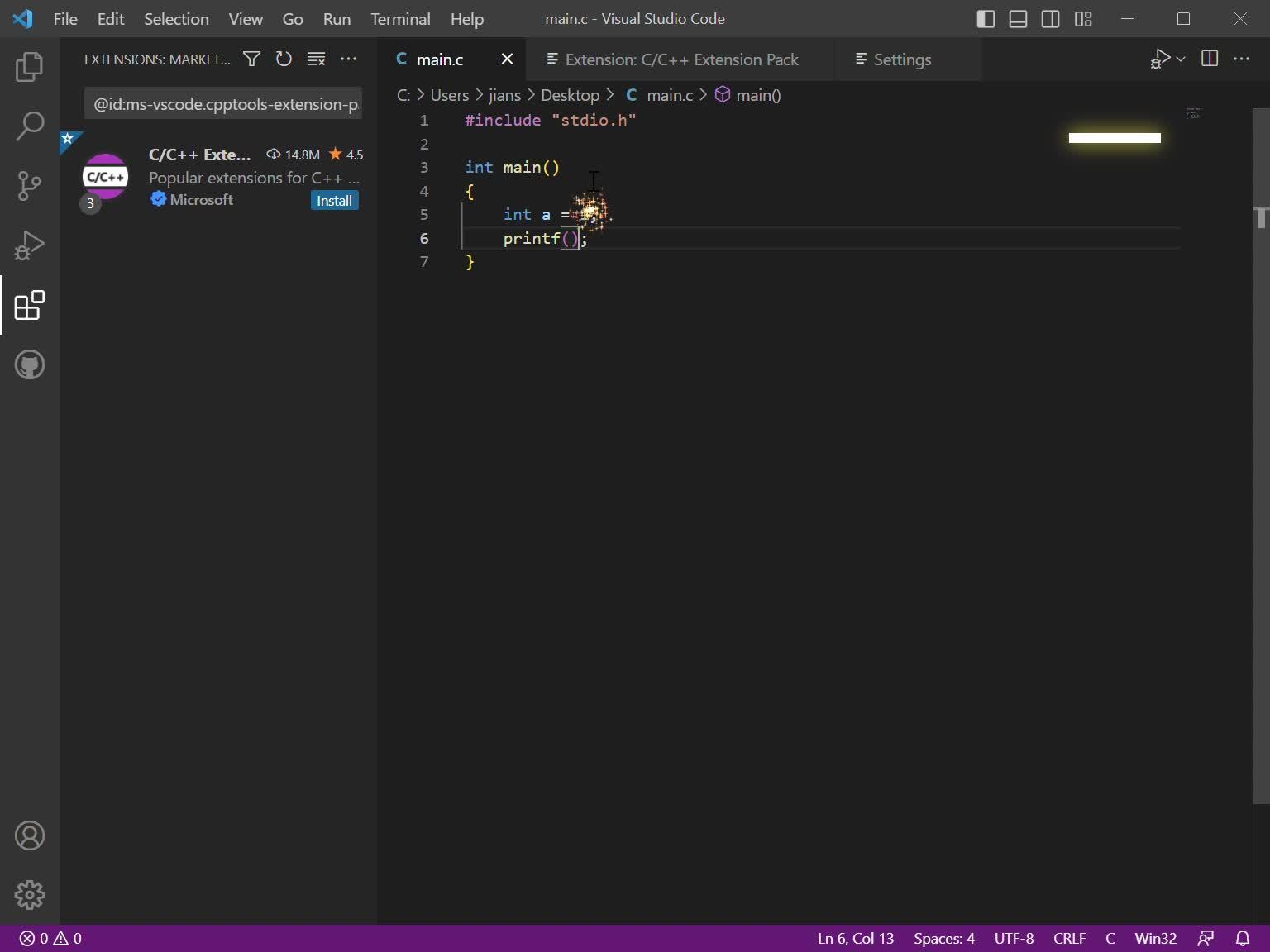Run or debug the C file
Viewport: 1270px width, 952px height.
coord(1161,59)
